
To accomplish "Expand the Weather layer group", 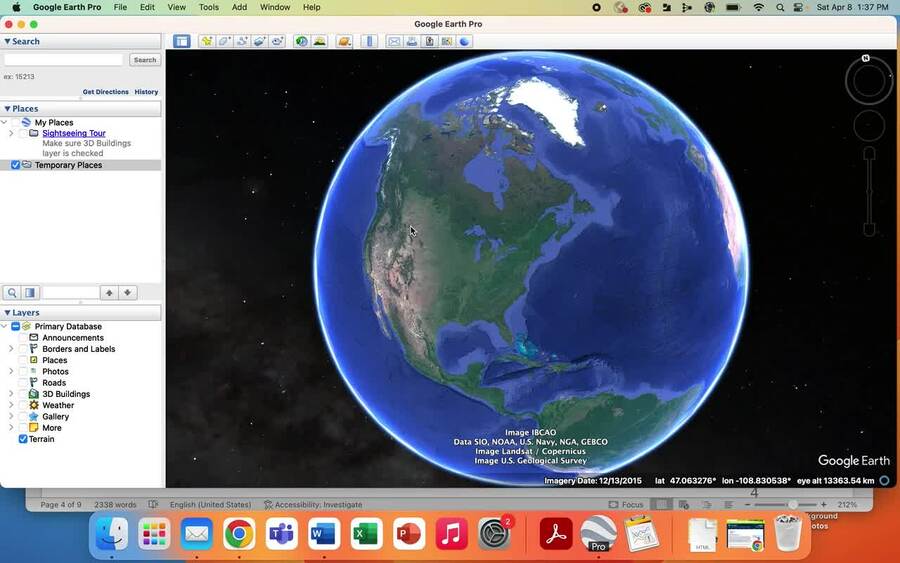I will [11, 405].
